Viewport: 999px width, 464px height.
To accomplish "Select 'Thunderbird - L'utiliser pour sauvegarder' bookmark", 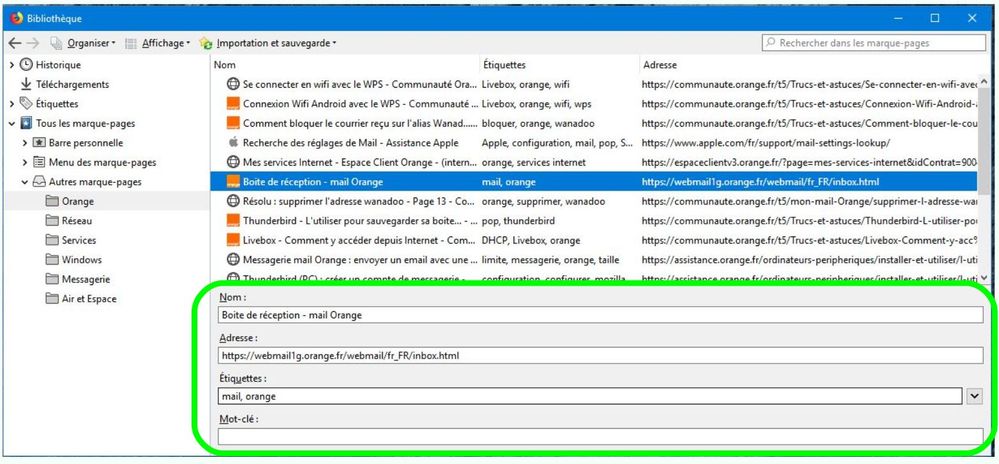I will pos(360,221).
